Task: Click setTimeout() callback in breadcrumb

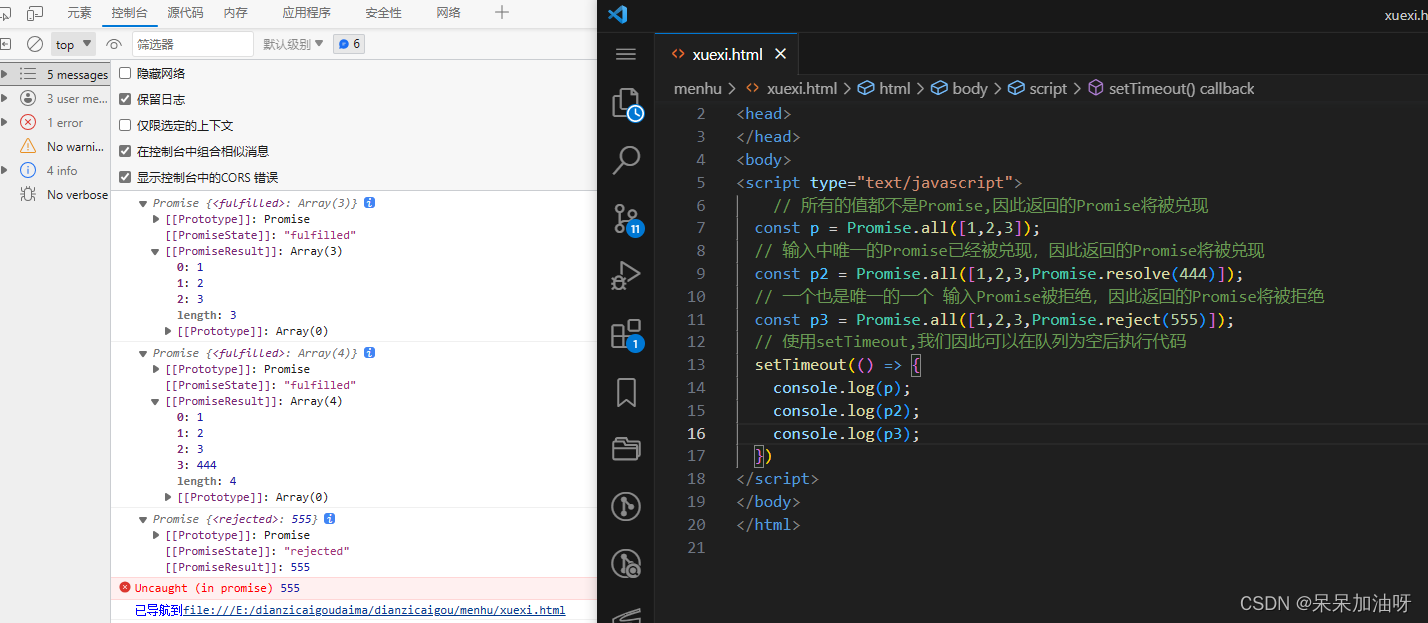Action: [x=1181, y=88]
